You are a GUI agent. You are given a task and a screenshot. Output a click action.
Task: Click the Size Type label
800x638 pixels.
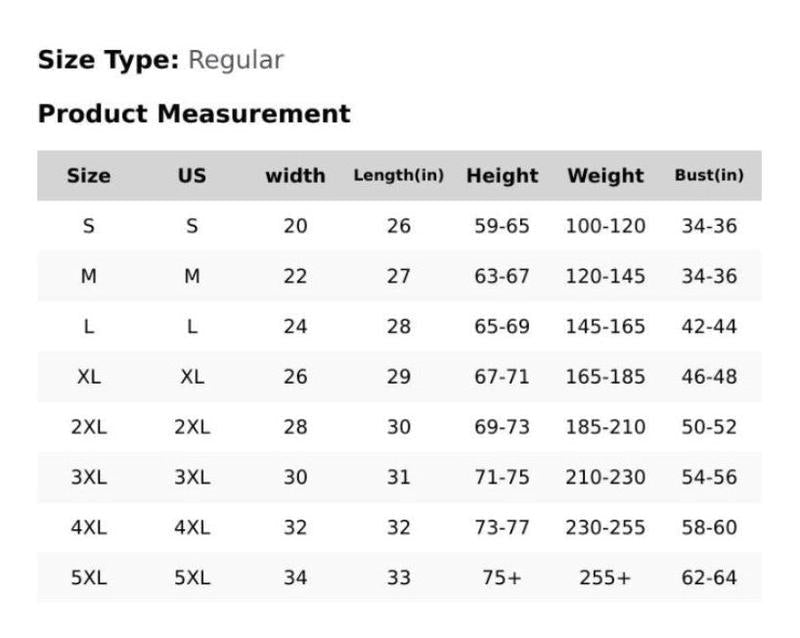(x=108, y=60)
